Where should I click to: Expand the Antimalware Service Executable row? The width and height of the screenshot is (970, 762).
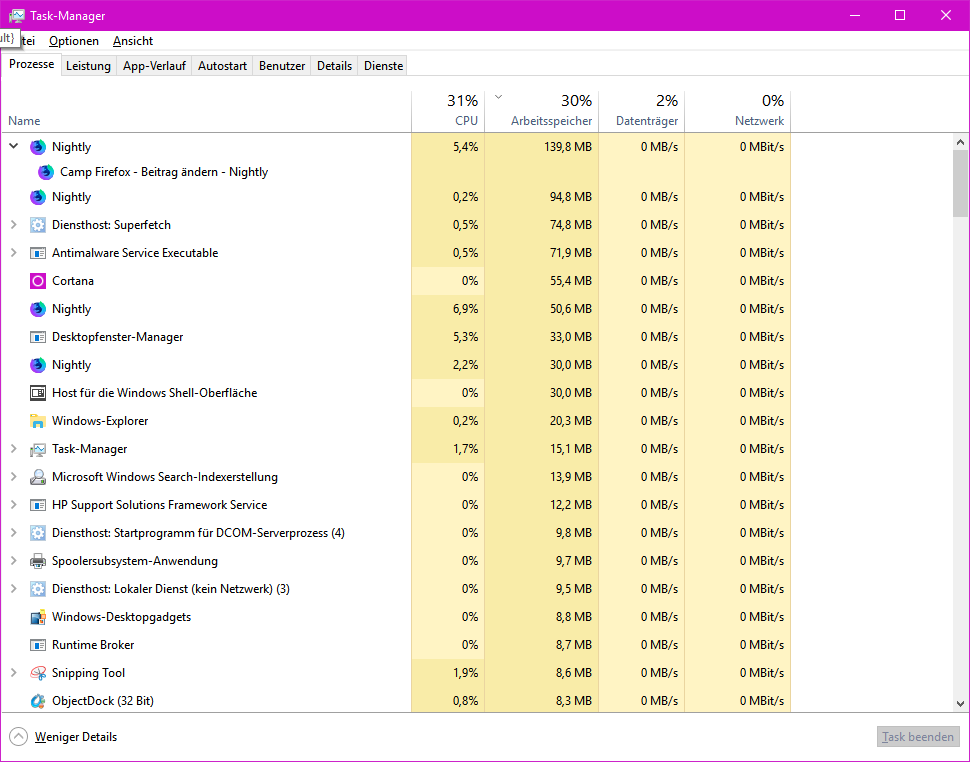coord(14,253)
